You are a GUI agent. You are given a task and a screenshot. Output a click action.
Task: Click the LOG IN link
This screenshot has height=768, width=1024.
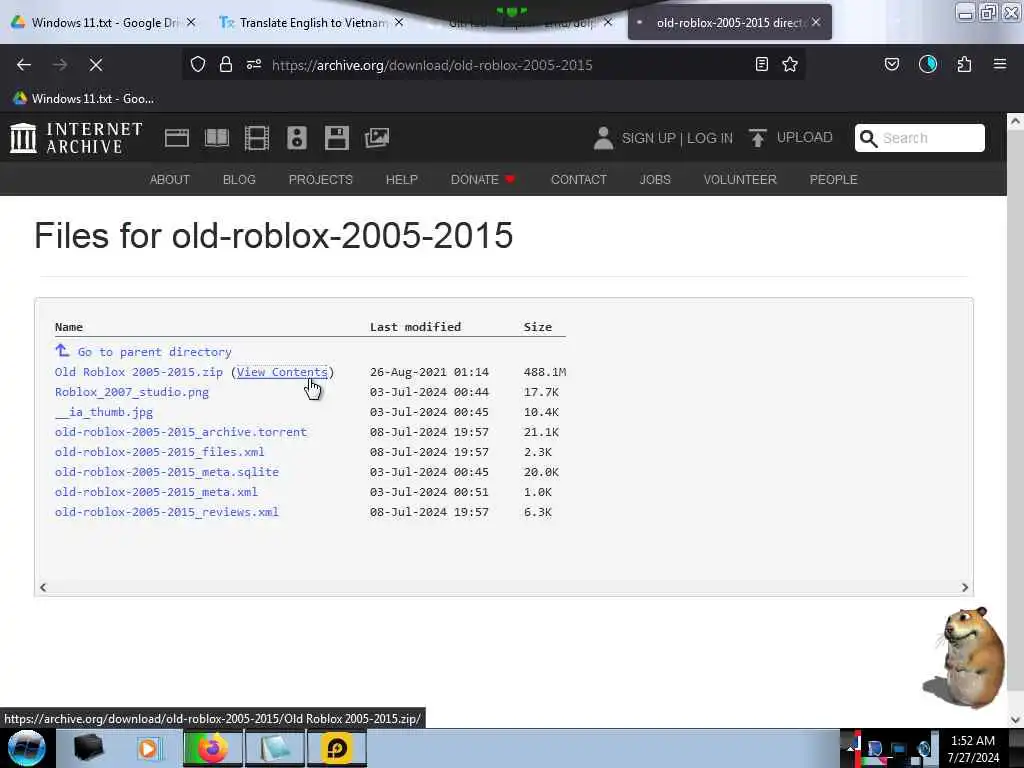pos(710,138)
